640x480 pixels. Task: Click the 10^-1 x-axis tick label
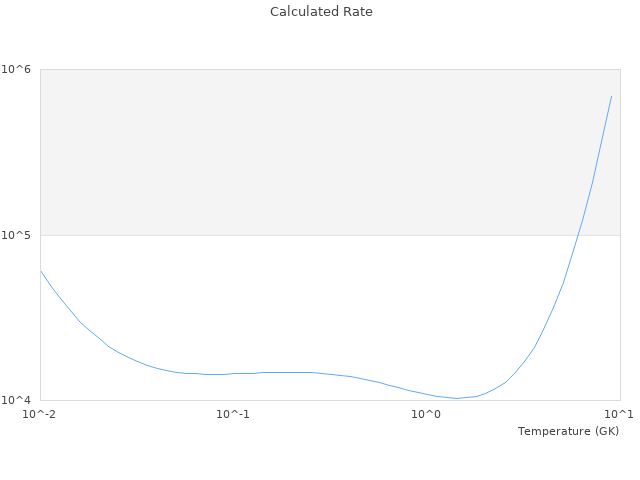pos(233,414)
